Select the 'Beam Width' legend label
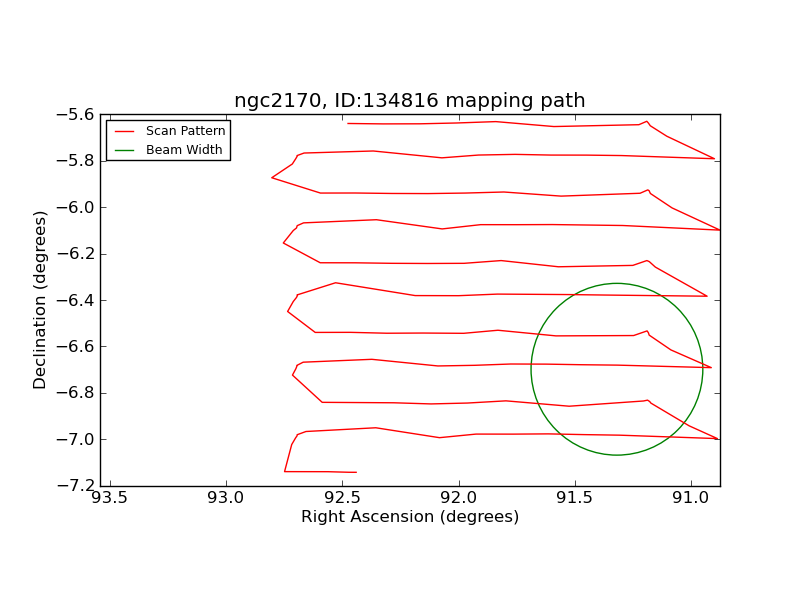This screenshot has width=800, height=600. pos(184,149)
